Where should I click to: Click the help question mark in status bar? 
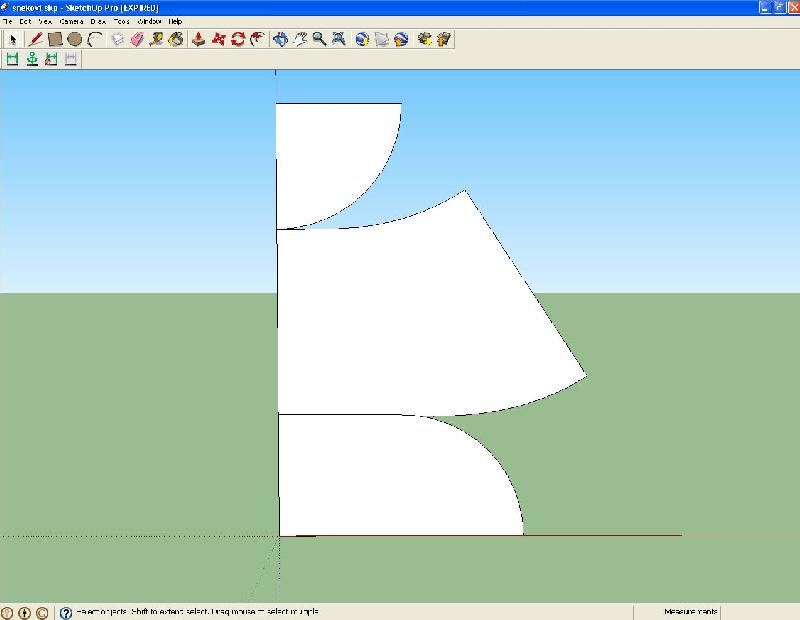coord(66,613)
